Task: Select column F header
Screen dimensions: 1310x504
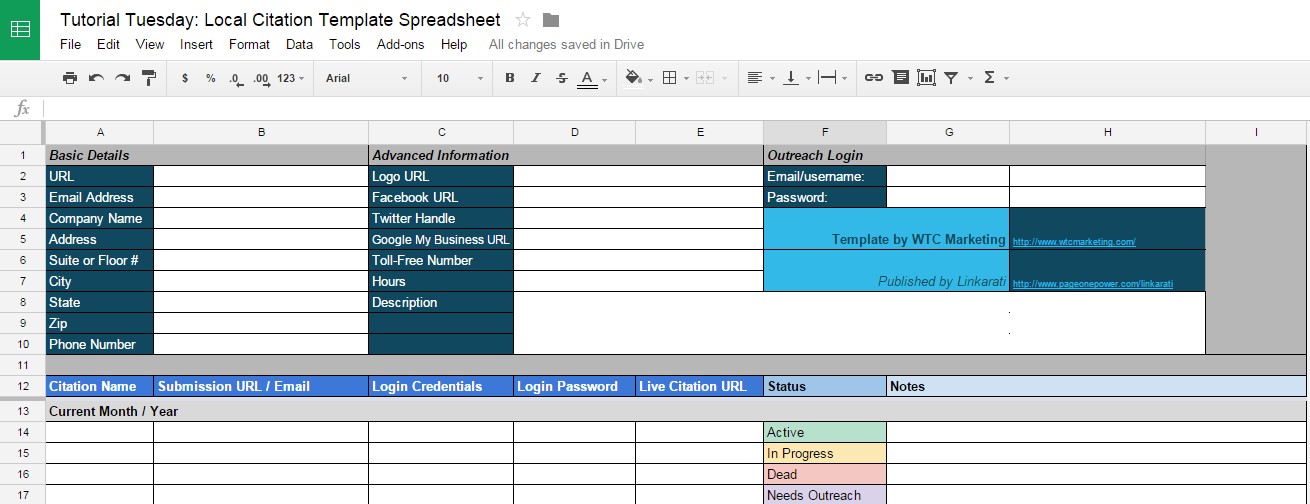Action: tap(825, 132)
